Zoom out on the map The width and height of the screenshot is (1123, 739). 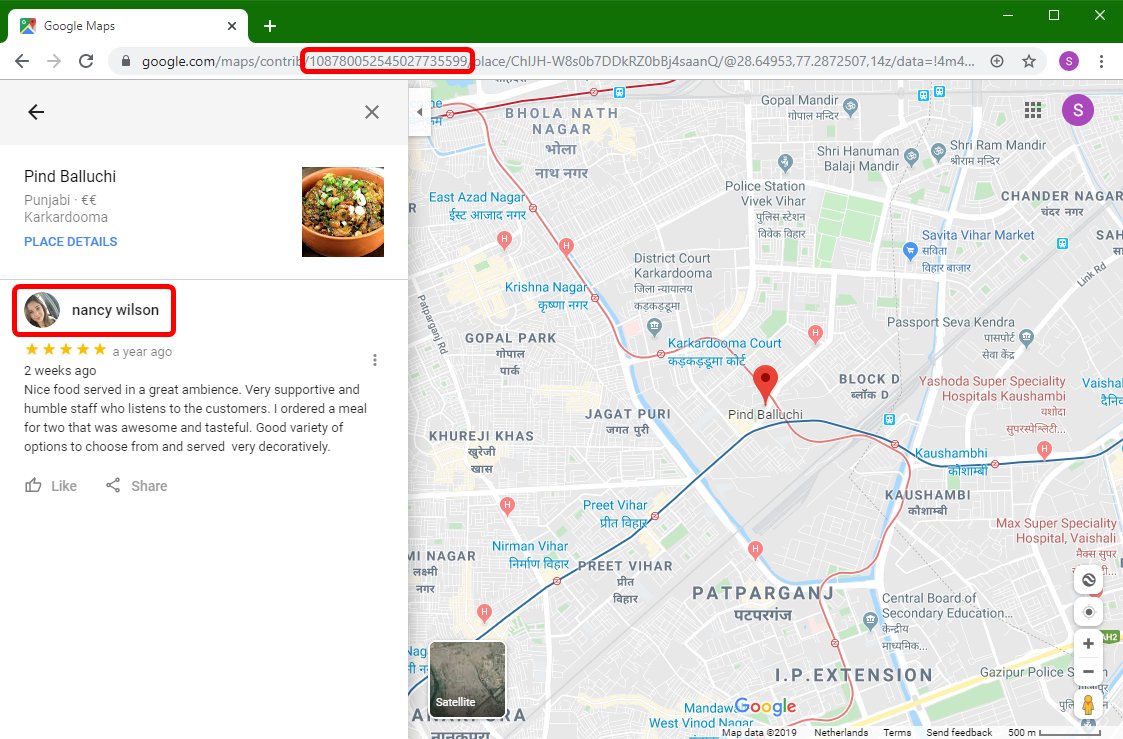[1088, 672]
